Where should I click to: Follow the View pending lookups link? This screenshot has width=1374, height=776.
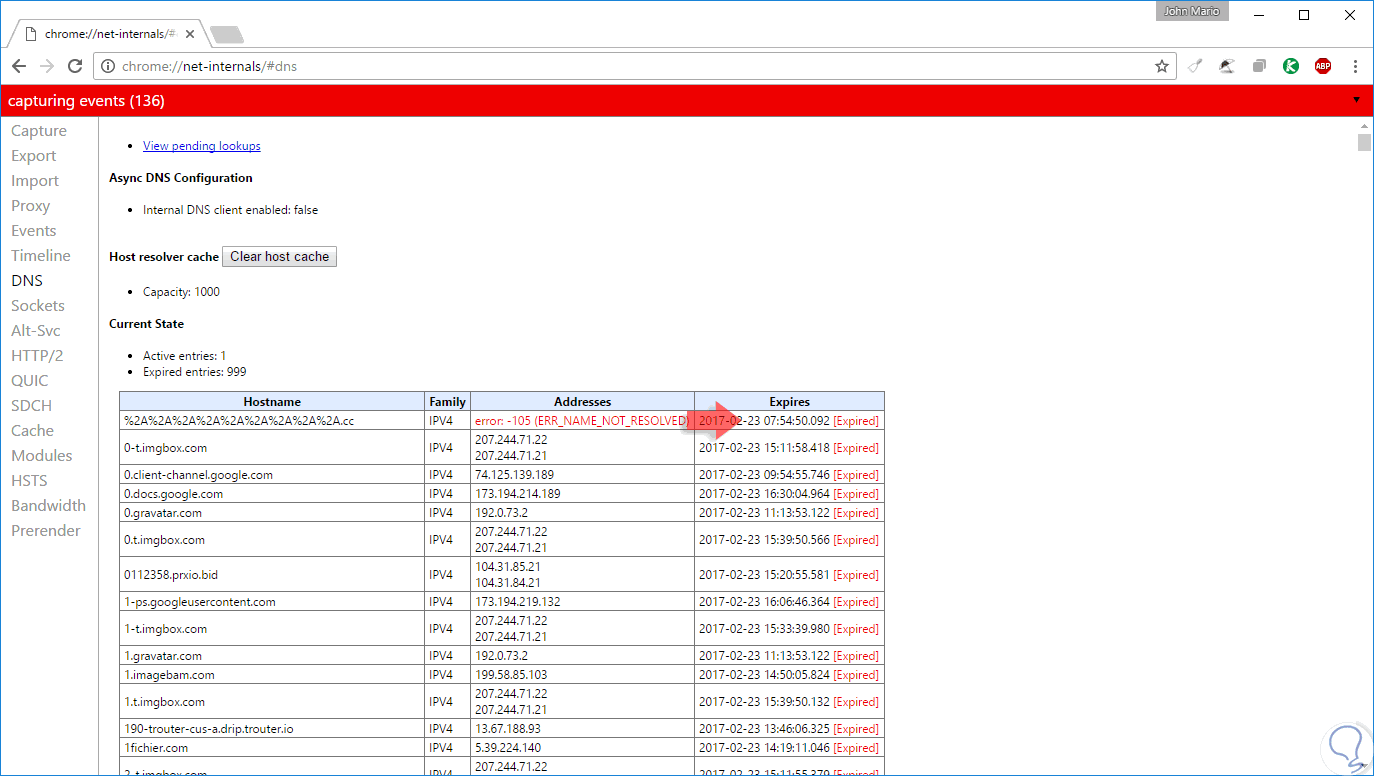click(x=202, y=146)
